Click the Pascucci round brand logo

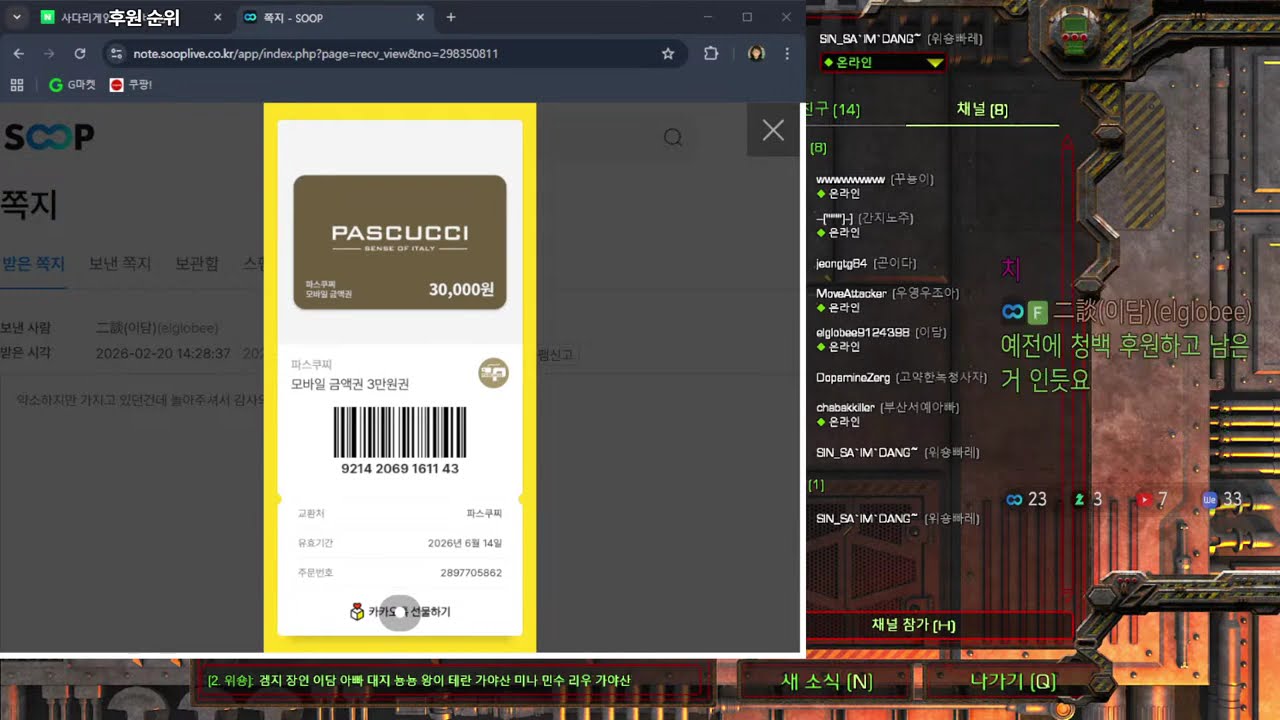pos(494,373)
